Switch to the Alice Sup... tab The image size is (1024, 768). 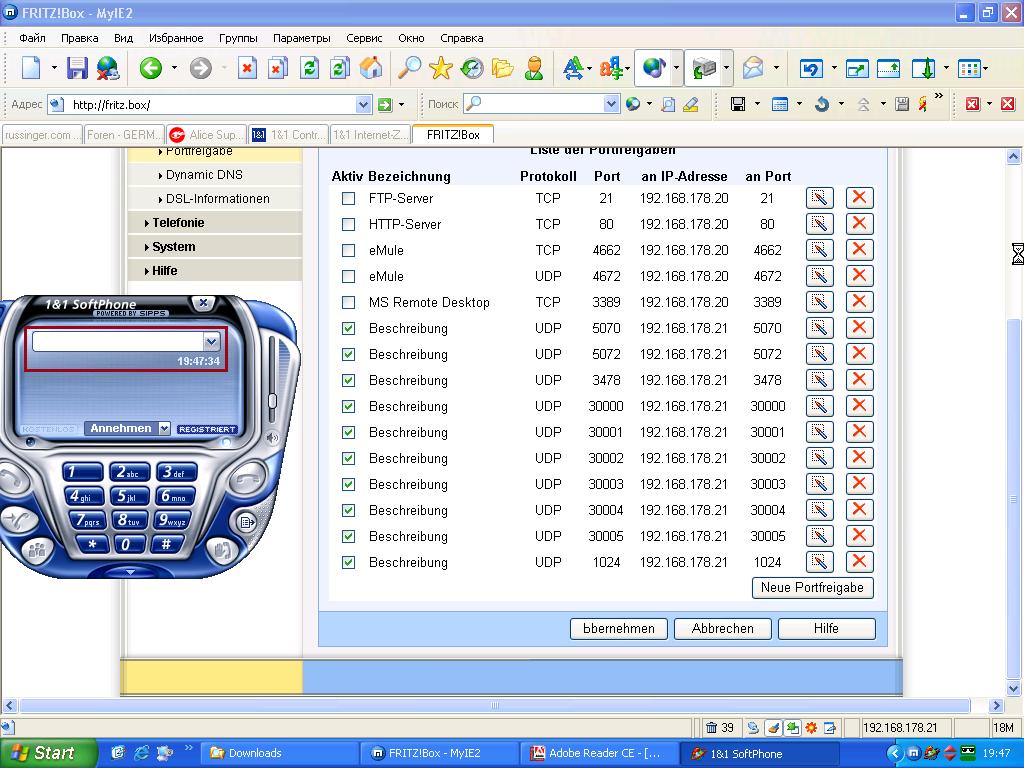click(x=206, y=135)
